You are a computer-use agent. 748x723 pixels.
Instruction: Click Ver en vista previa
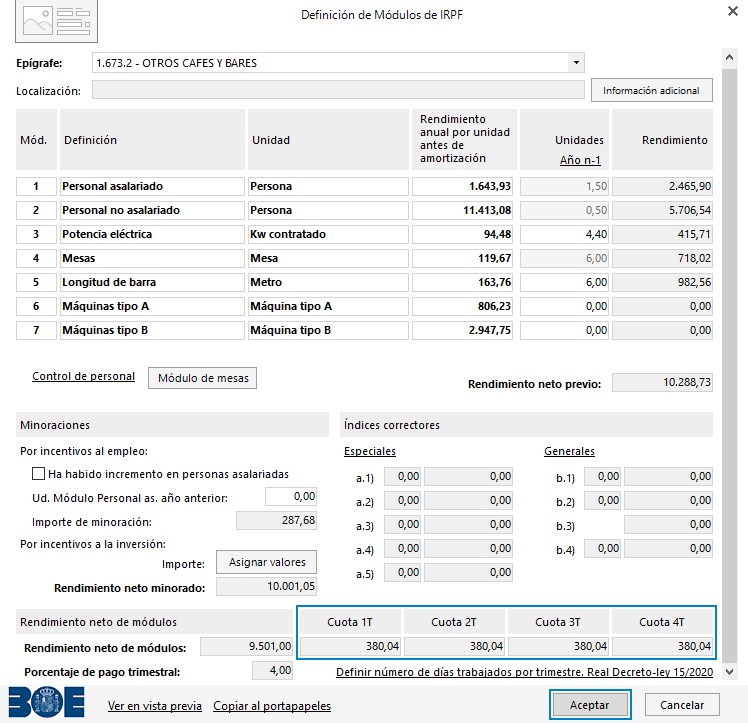pyautogui.click(x=155, y=706)
